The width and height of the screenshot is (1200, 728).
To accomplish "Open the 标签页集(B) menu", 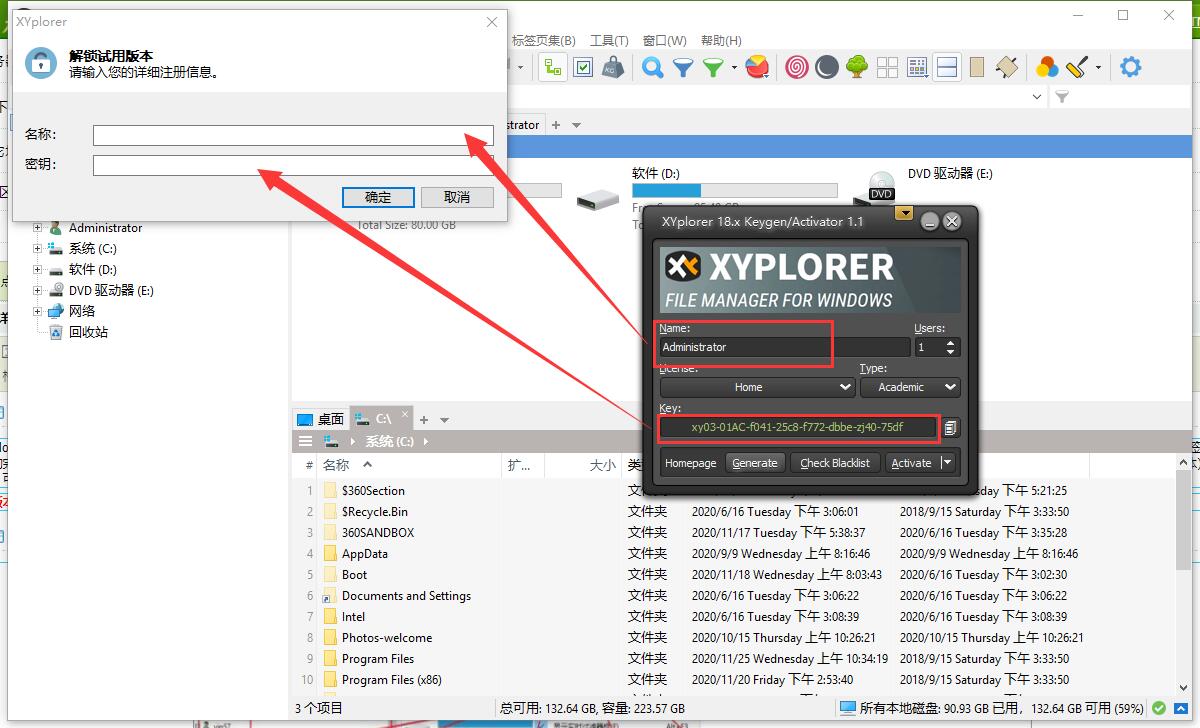I will [543, 41].
